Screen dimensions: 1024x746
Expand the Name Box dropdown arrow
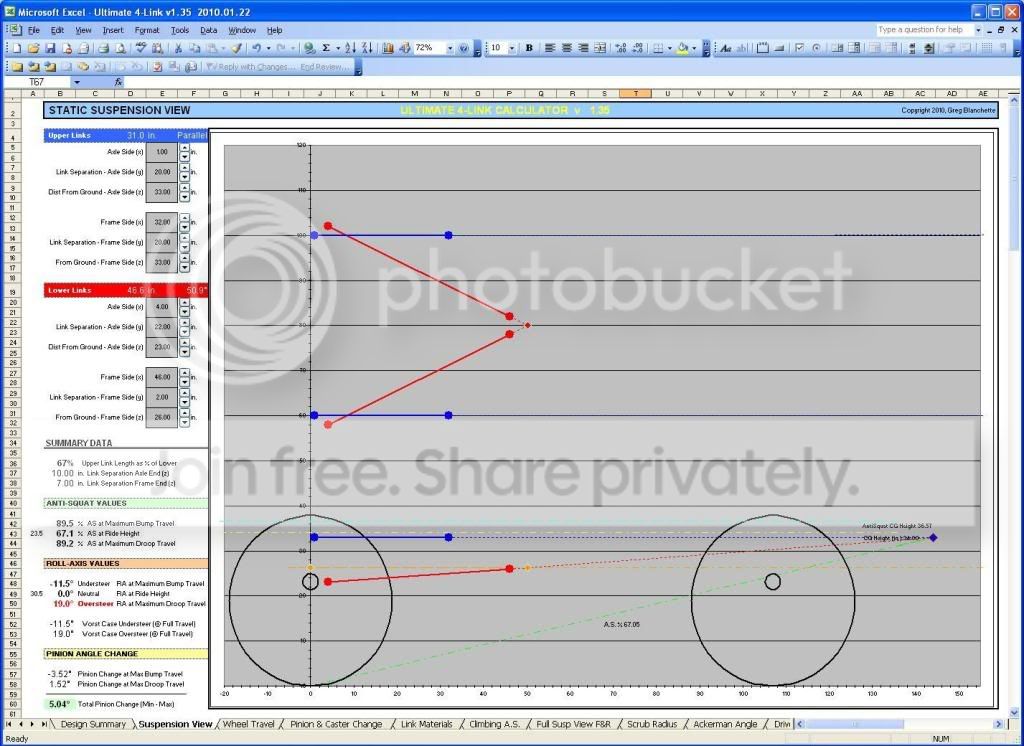click(x=76, y=82)
